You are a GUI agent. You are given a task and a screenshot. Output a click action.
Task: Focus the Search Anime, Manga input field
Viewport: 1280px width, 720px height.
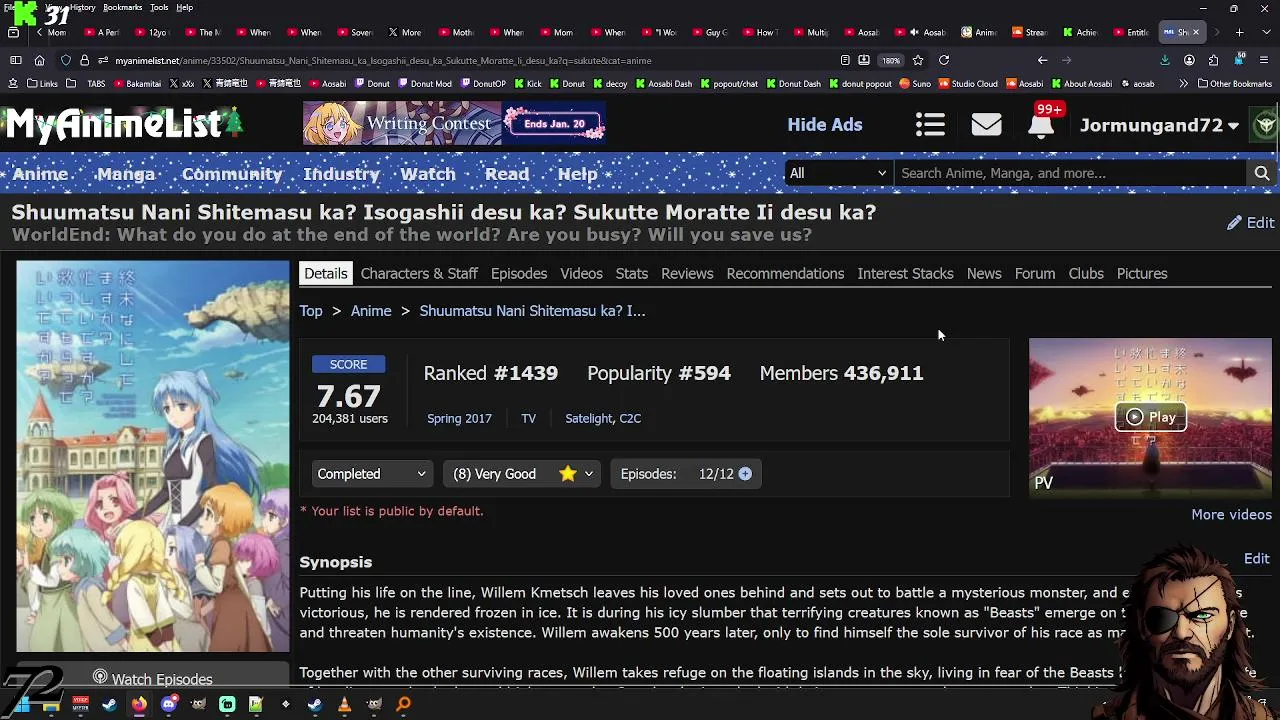pyautogui.click(x=1070, y=173)
